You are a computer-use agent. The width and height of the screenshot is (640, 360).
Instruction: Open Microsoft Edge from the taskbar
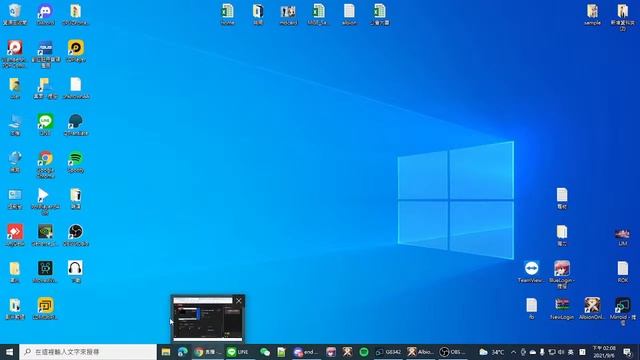click(x=182, y=352)
